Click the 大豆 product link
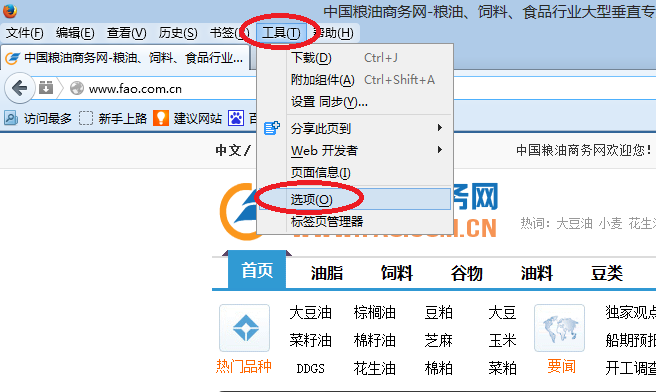The image size is (656, 392). [x=502, y=313]
